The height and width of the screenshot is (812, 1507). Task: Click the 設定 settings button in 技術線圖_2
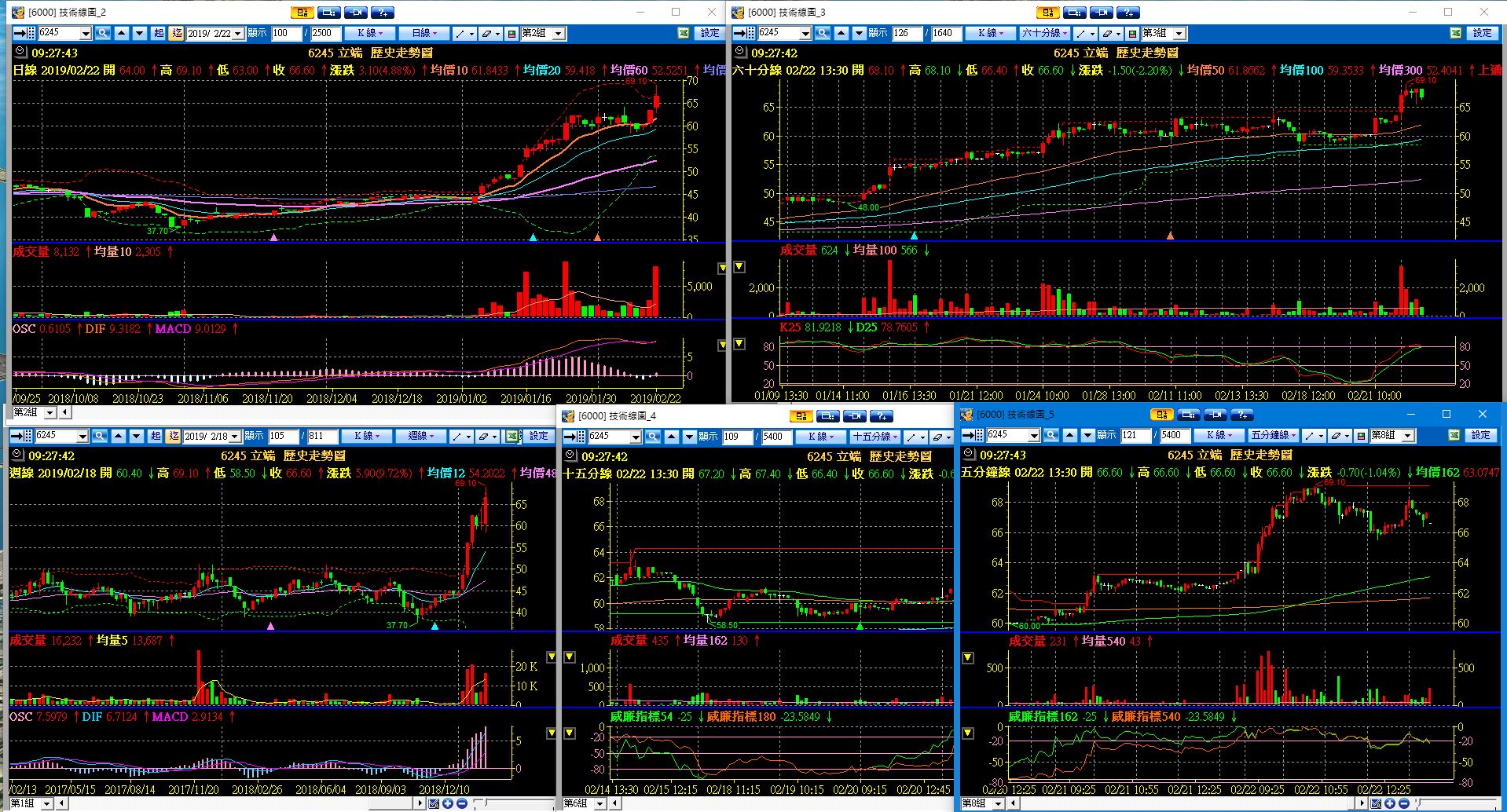click(709, 33)
